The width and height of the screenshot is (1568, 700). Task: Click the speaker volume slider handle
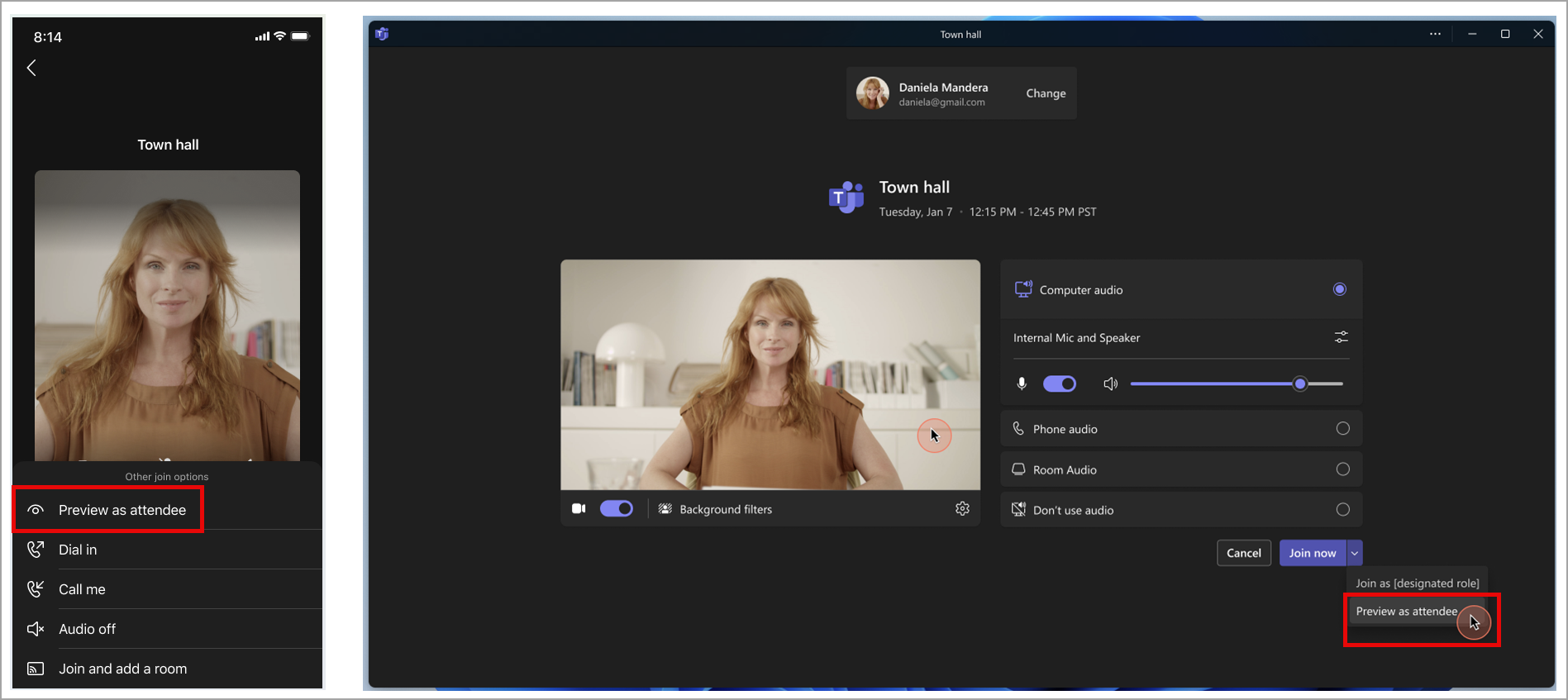[x=1300, y=383]
